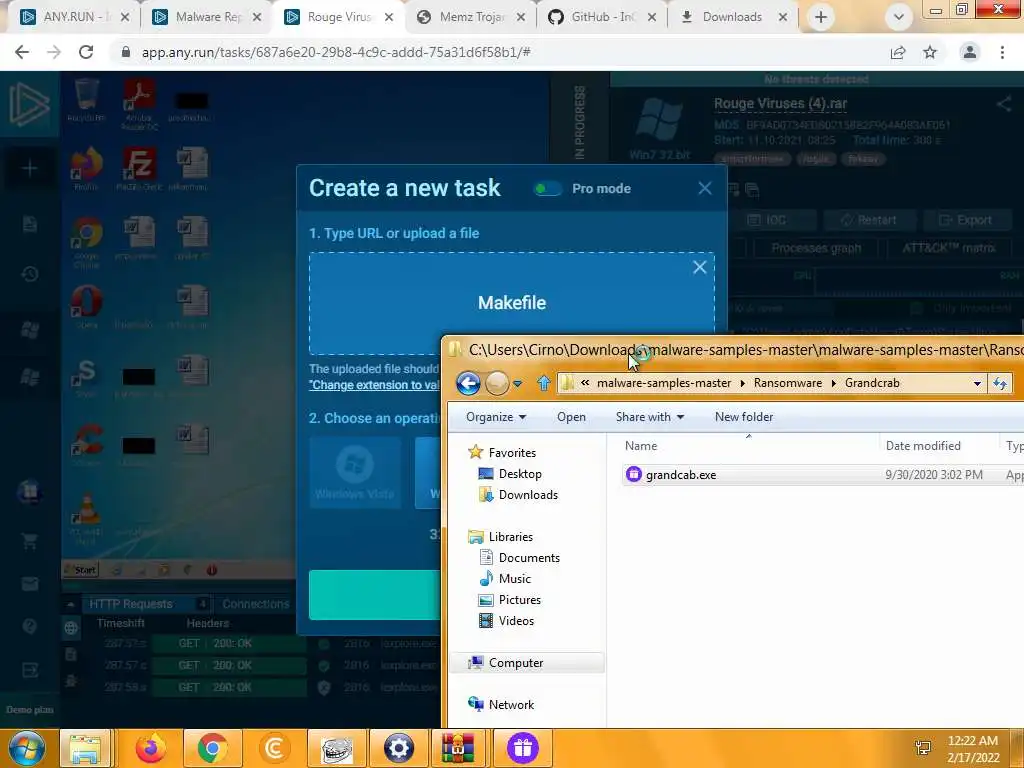
Task: Click the new task plus icon in sidebar
Action: click(x=29, y=169)
